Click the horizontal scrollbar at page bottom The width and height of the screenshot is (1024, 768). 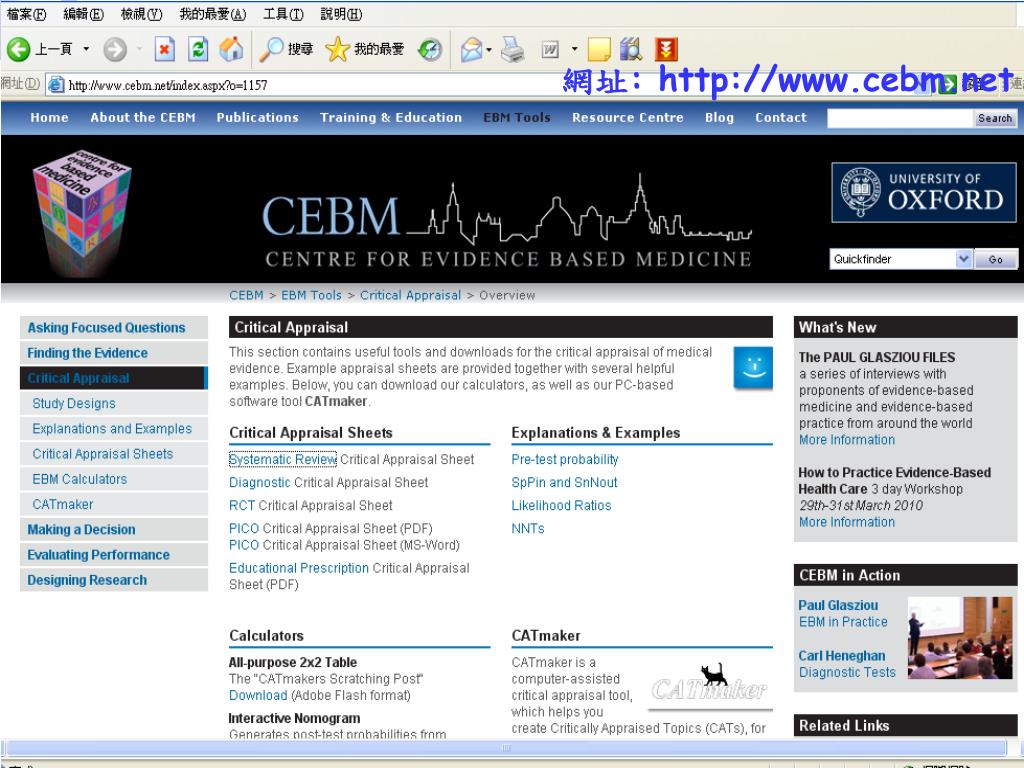(505, 747)
